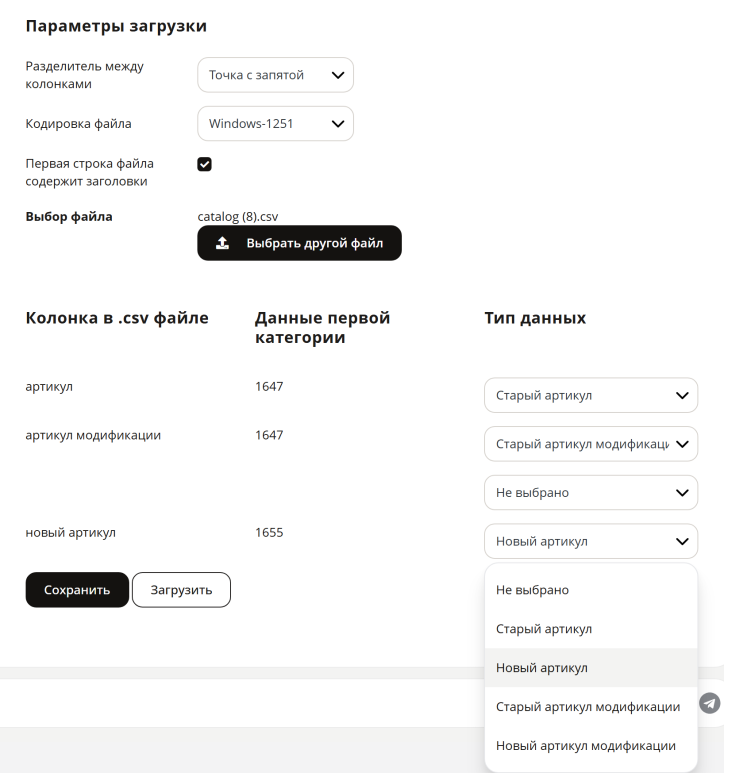Uncheck first row contains headers checkbox
The image size is (740, 773).
coord(204,164)
